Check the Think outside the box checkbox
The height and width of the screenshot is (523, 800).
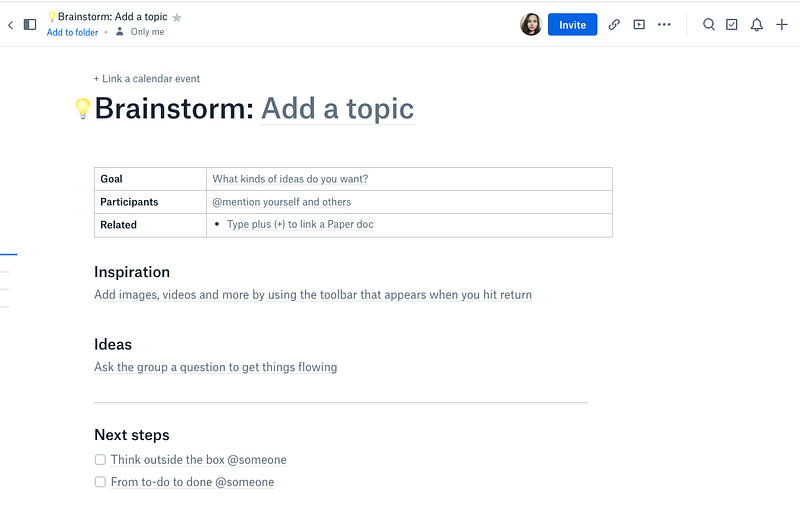pos(100,460)
